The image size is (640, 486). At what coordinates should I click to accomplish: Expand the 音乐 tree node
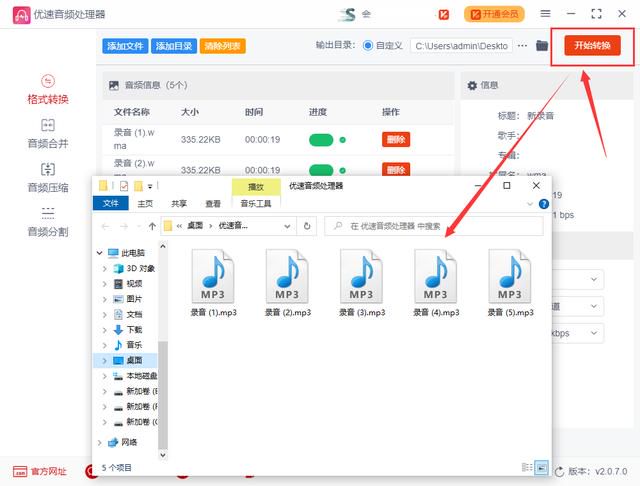pyautogui.click(x=104, y=345)
